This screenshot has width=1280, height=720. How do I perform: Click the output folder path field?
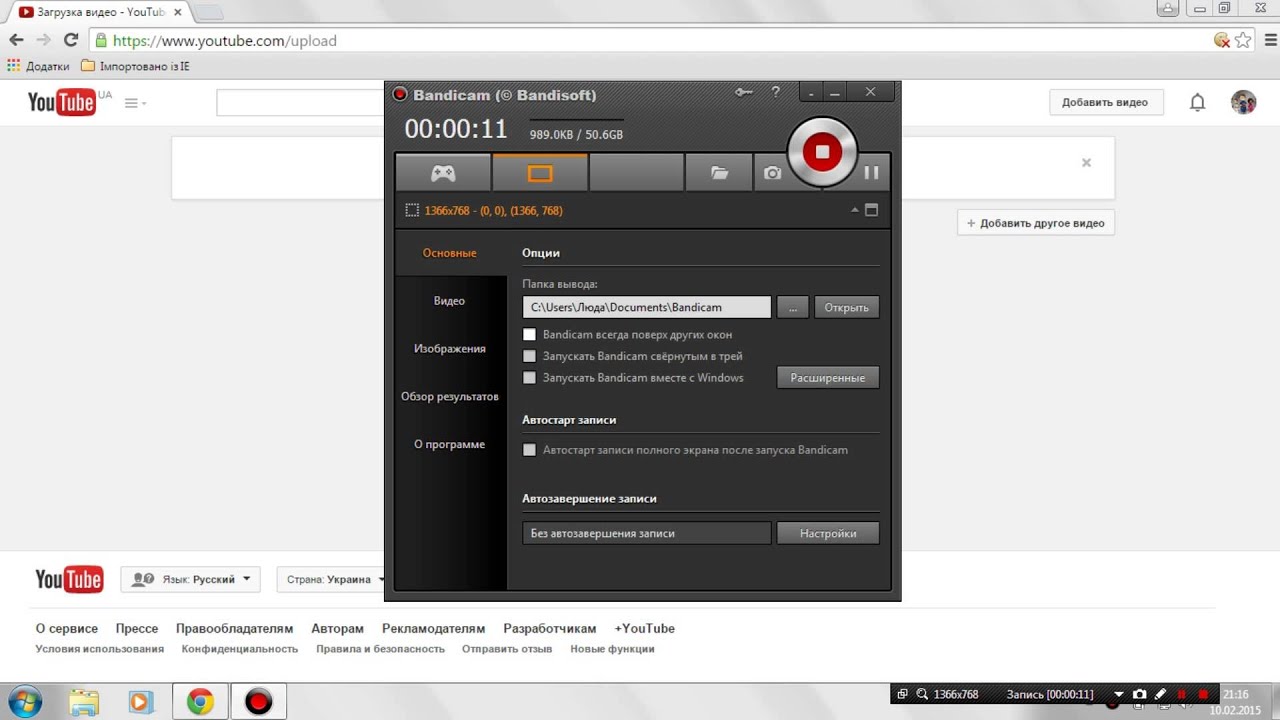(x=647, y=307)
